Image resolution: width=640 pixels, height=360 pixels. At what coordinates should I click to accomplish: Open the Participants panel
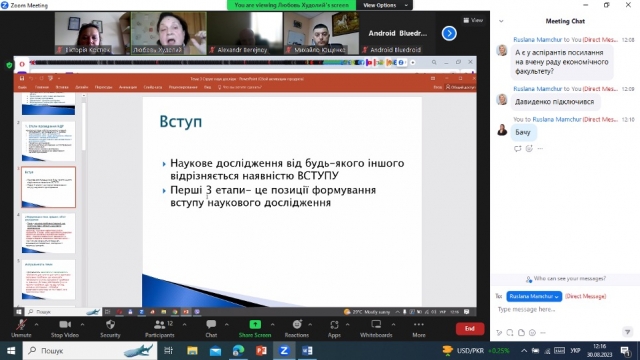coord(160,329)
